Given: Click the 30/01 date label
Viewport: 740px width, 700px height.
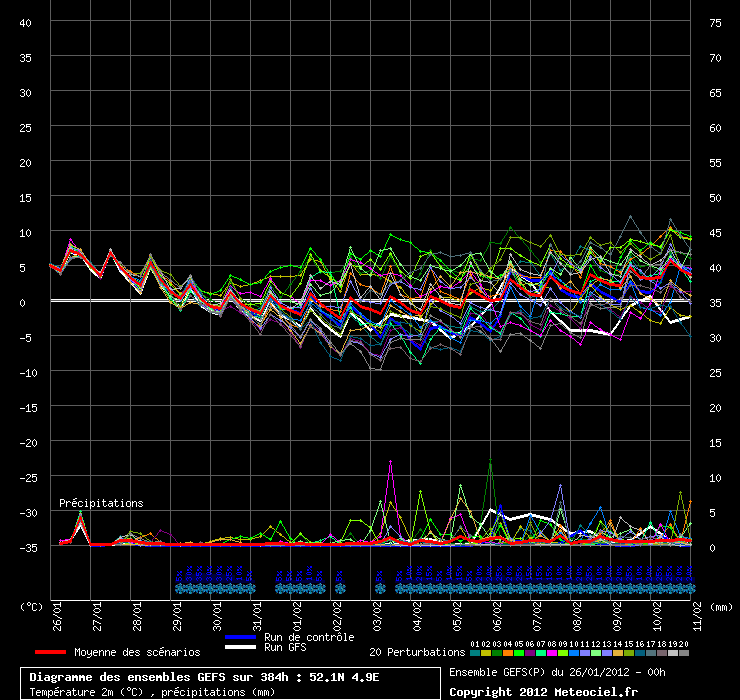Looking at the screenshot, I should coord(217,616).
